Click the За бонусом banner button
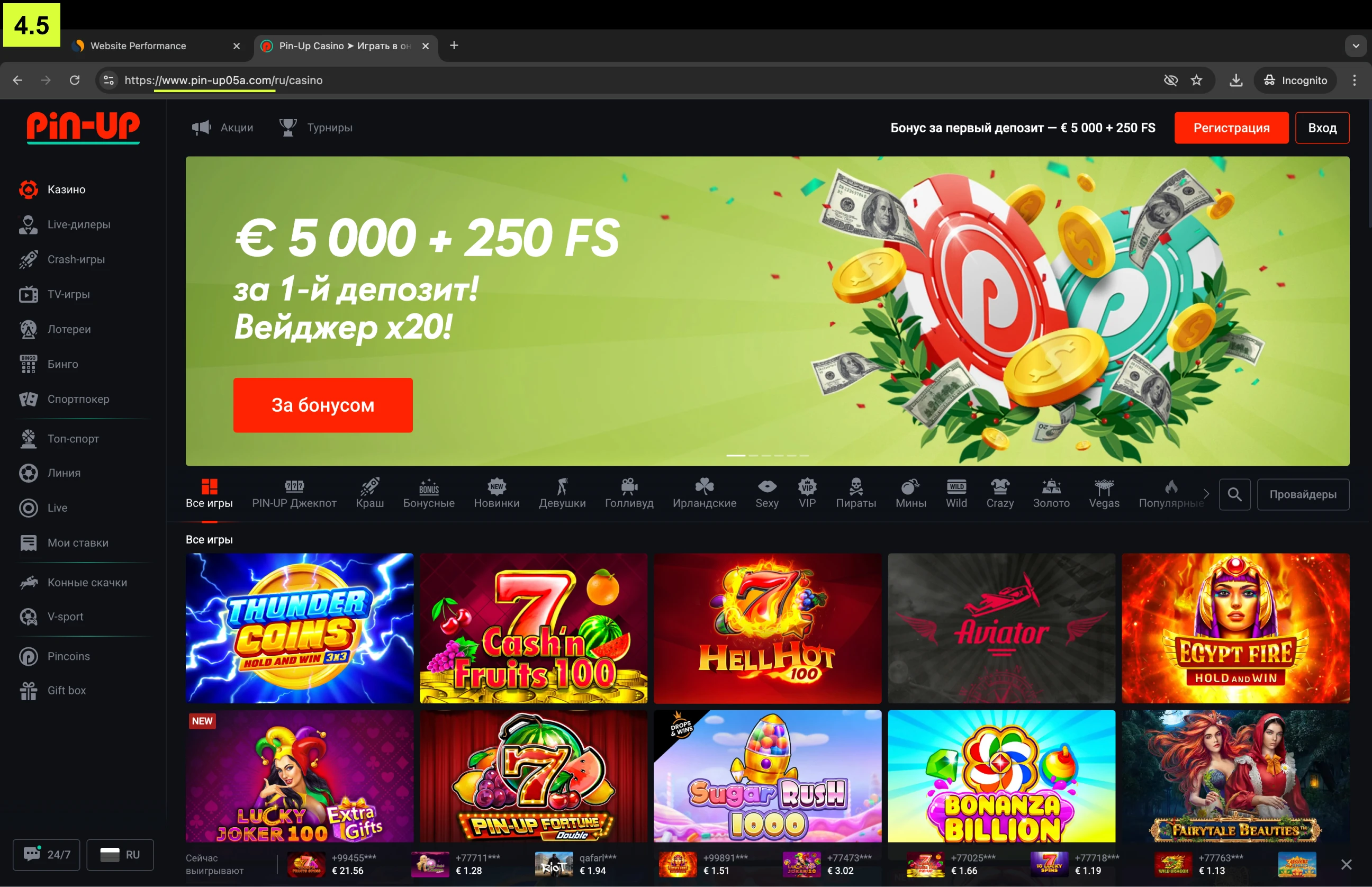Screen dimensions: 1372x887 [x=322, y=405]
